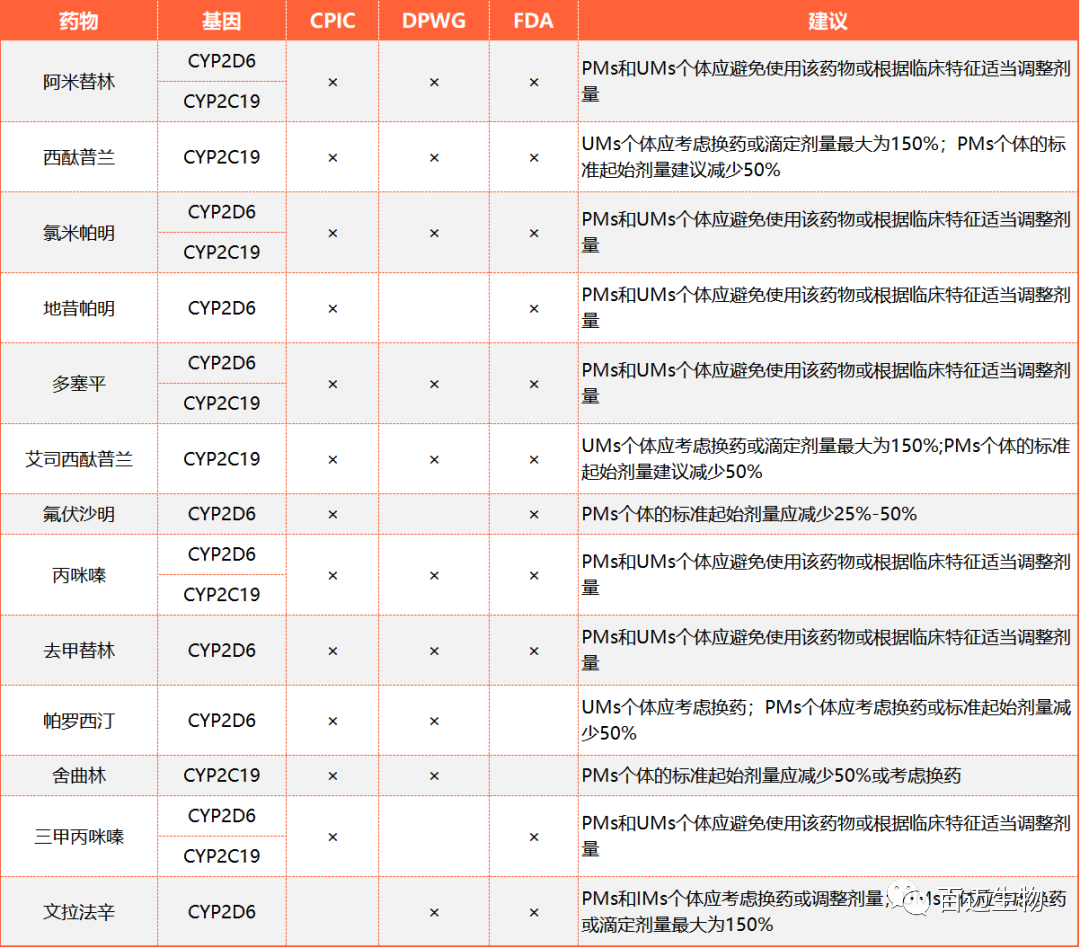The height and width of the screenshot is (948, 1080).
Task: Click the DPWG × mark for 多塞平
Action: point(434,384)
